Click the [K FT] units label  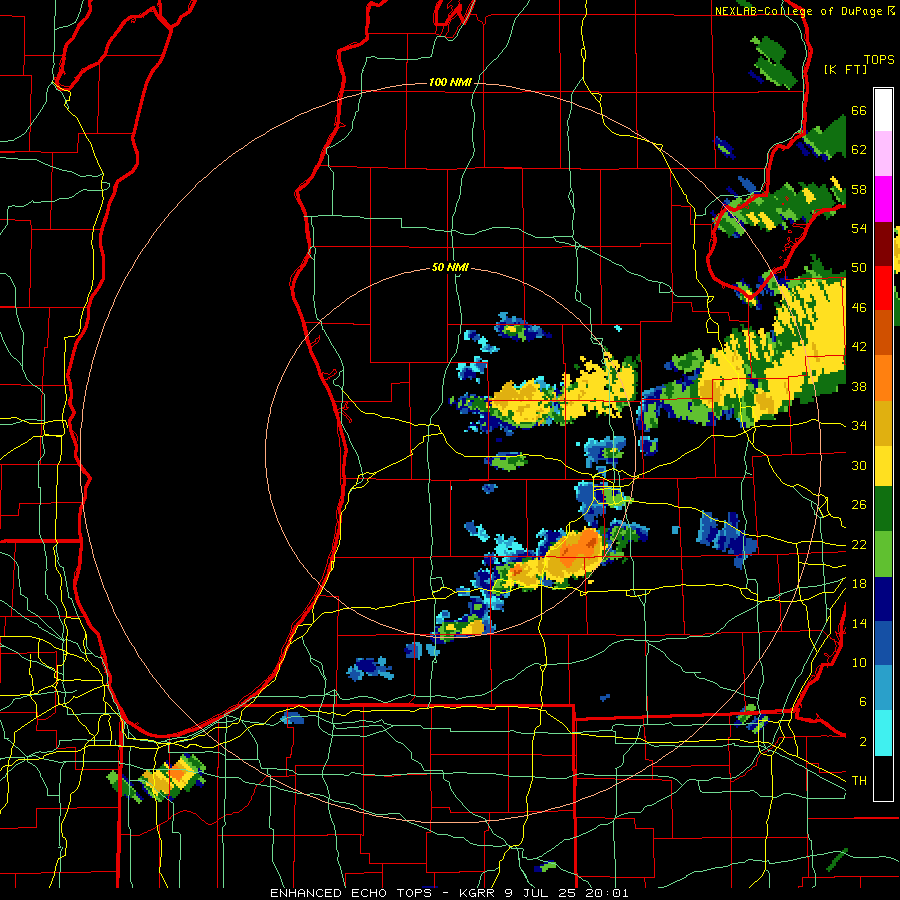pyautogui.click(x=845, y=69)
